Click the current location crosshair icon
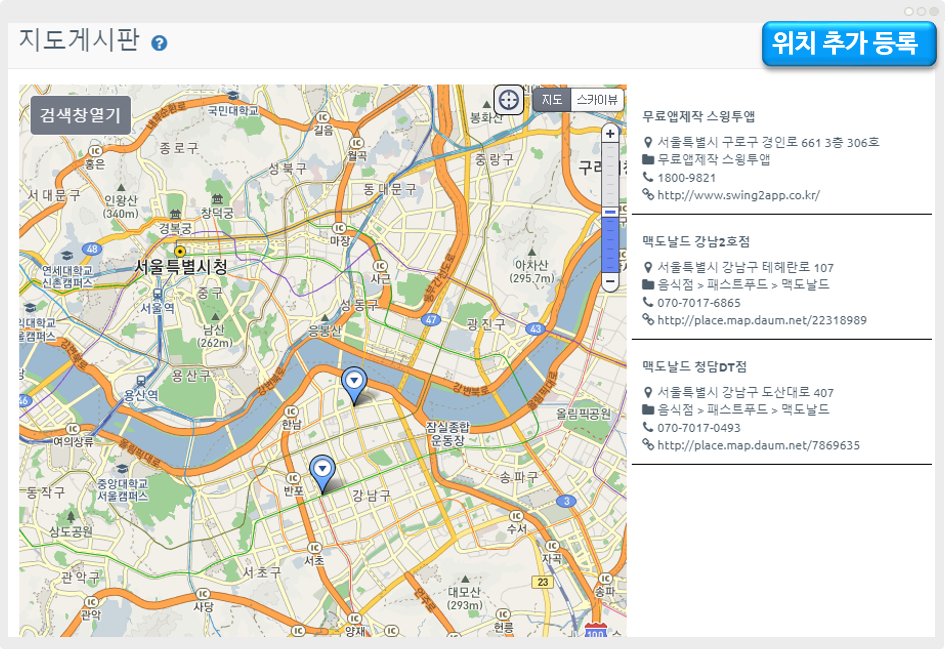 coord(508,99)
